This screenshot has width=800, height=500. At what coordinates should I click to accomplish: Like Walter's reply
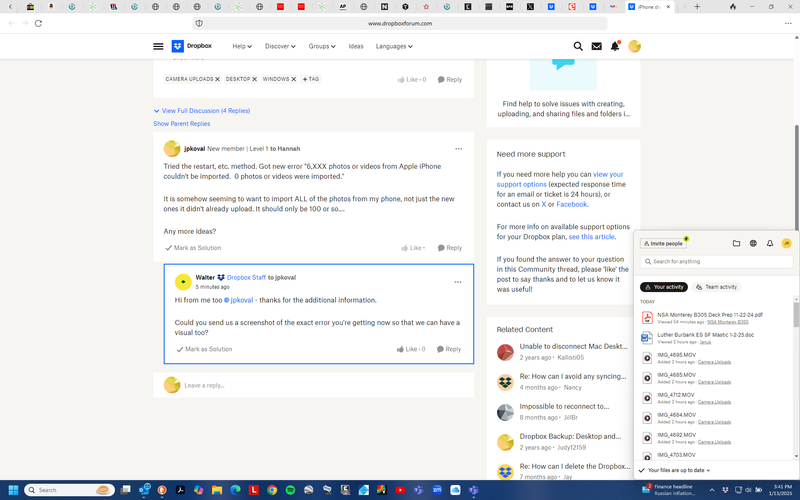tap(411, 349)
